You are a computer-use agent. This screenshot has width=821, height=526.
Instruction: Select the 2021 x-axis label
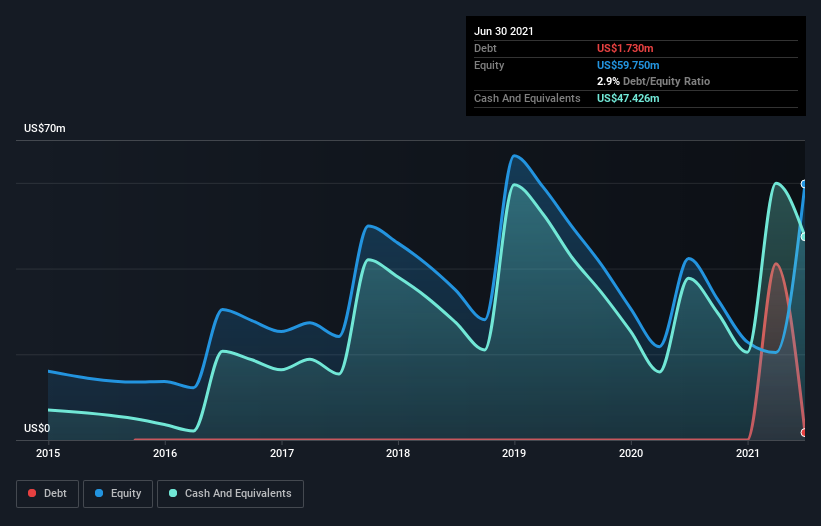[x=748, y=453]
